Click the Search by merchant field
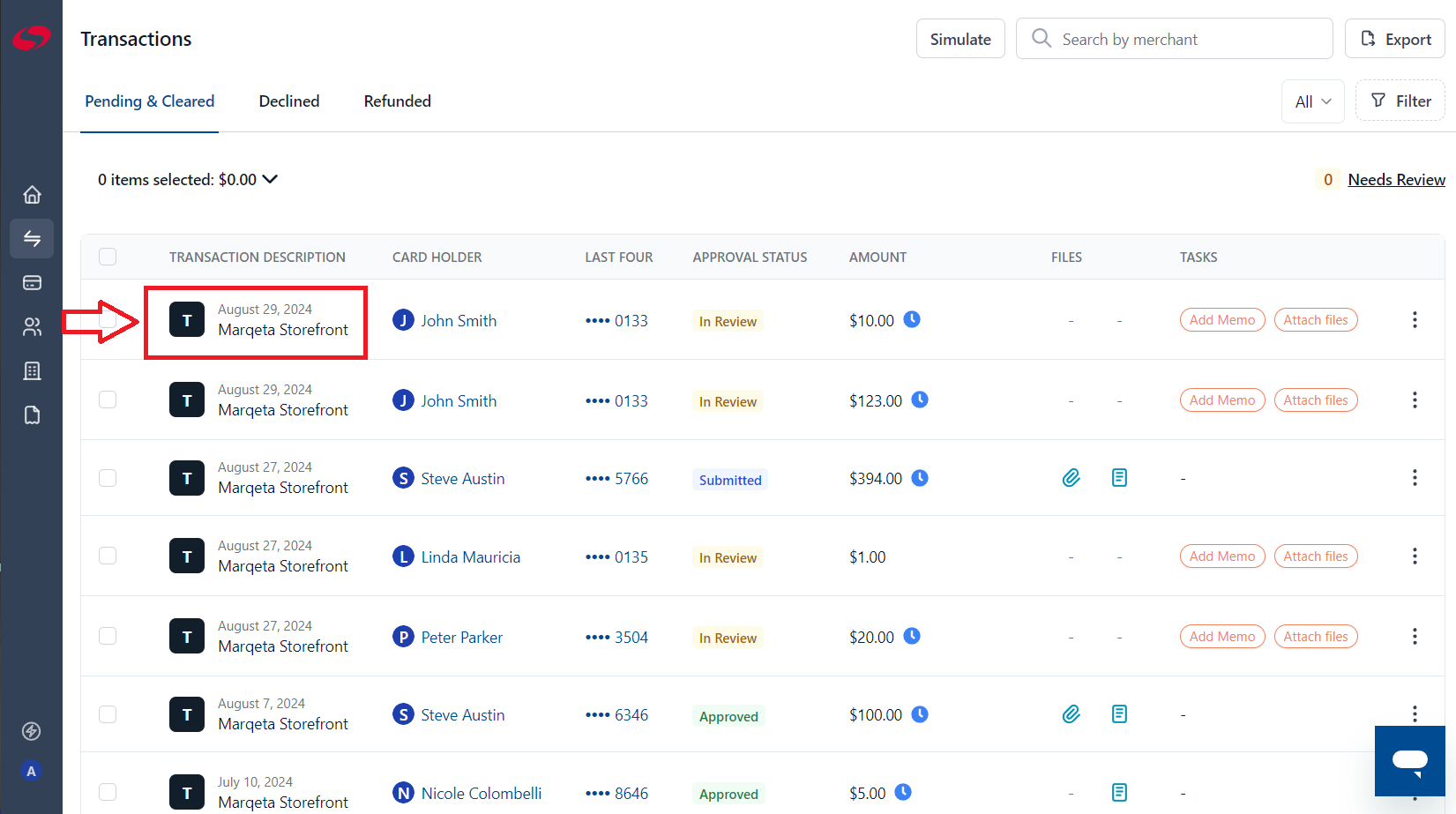Screen dimensions: 1456x814 point(1175,39)
